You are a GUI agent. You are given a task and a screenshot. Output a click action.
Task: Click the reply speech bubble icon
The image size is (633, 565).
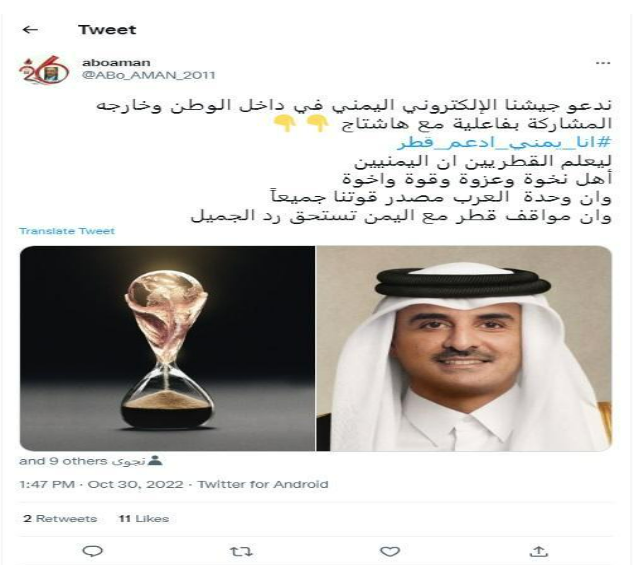tap(92, 551)
